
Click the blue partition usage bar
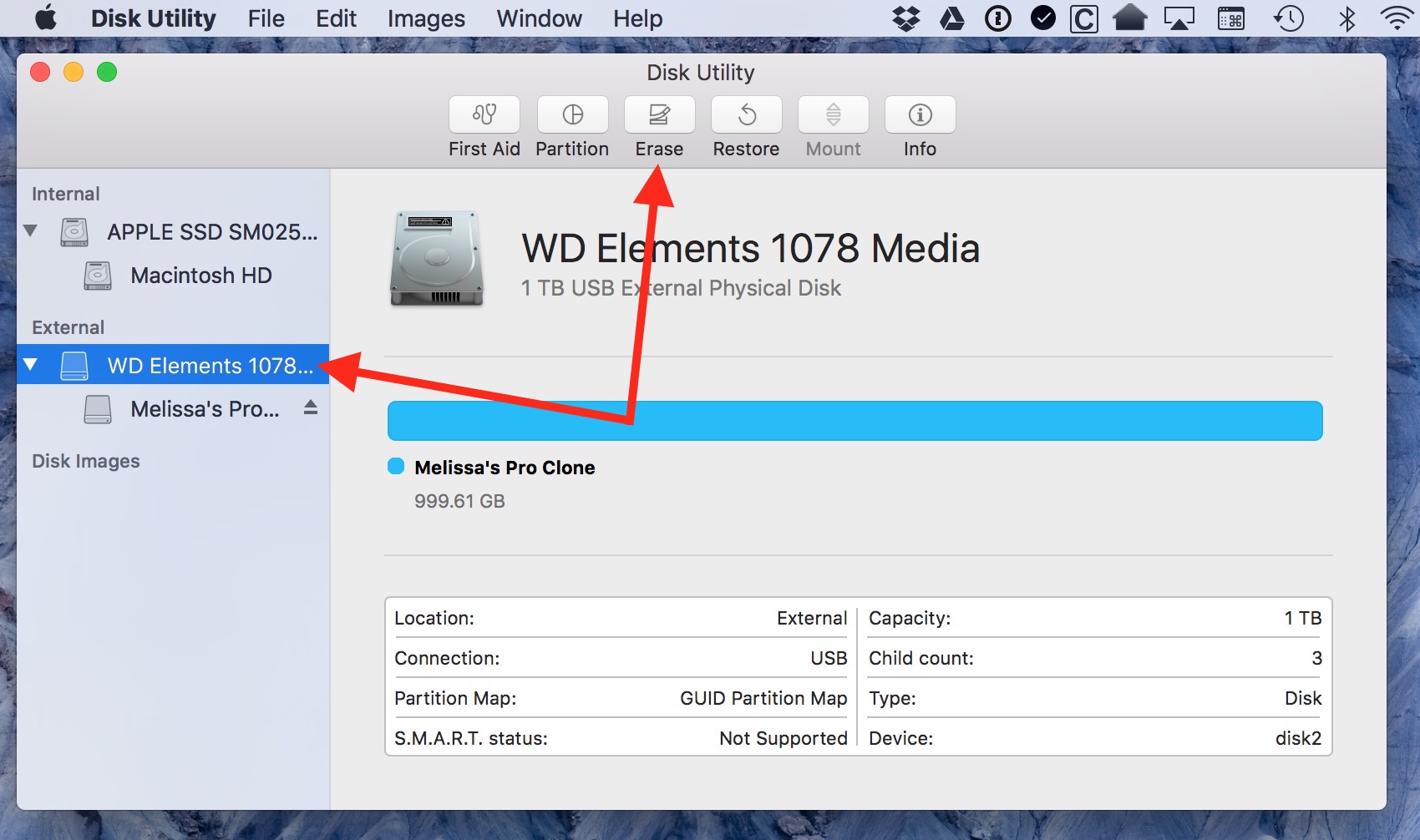click(855, 421)
